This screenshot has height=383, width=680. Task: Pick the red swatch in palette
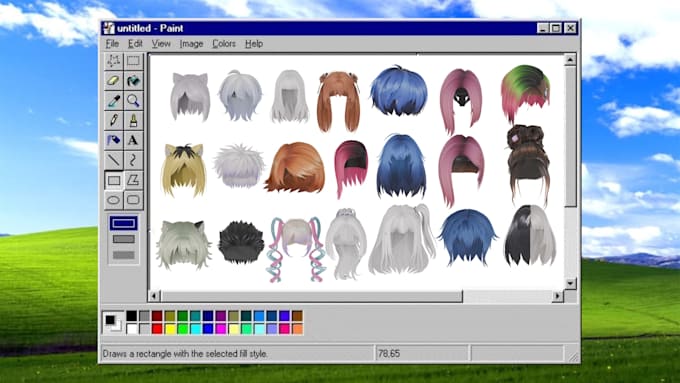[157, 329]
